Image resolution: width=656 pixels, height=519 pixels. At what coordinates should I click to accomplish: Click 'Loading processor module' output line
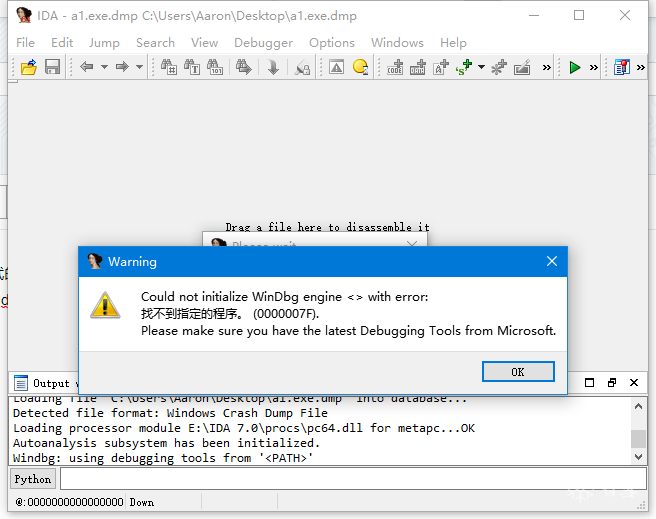(x=244, y=428)
